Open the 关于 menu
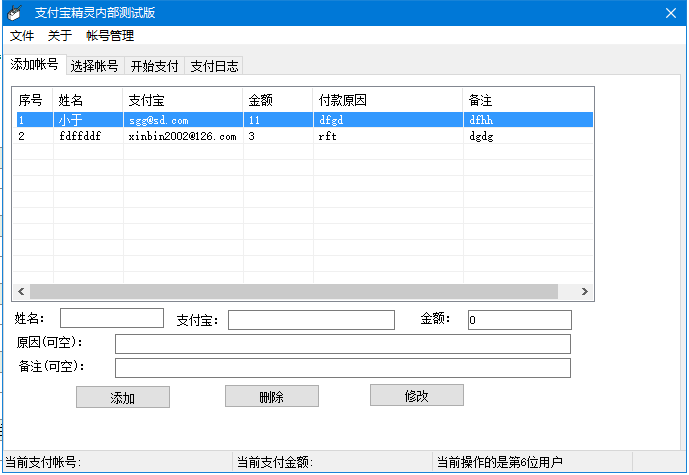Image resolution: width=689 pixels, height=475 pixels. point(60,36)
